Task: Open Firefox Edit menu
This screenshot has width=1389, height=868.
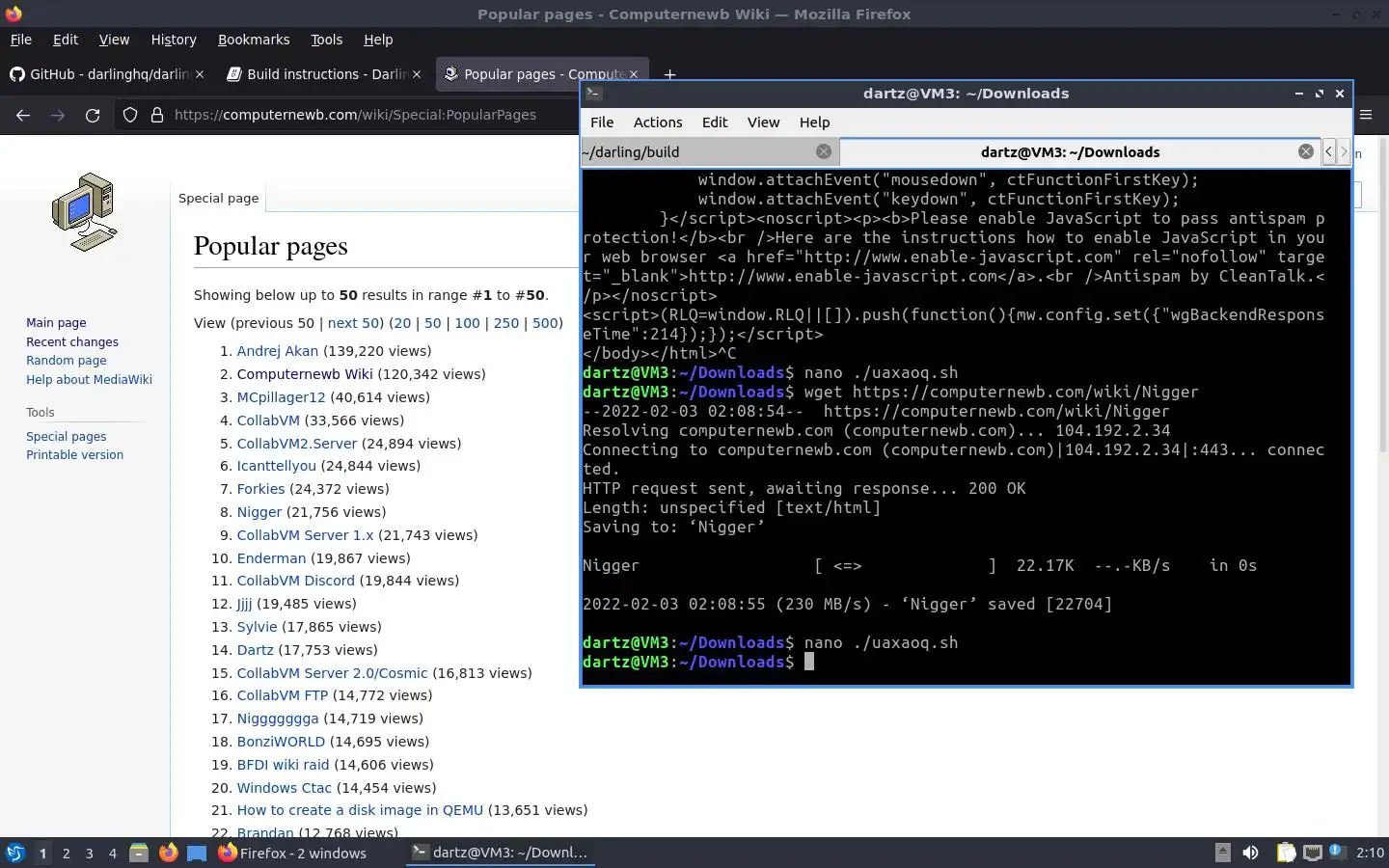Action: pos(66,40)
